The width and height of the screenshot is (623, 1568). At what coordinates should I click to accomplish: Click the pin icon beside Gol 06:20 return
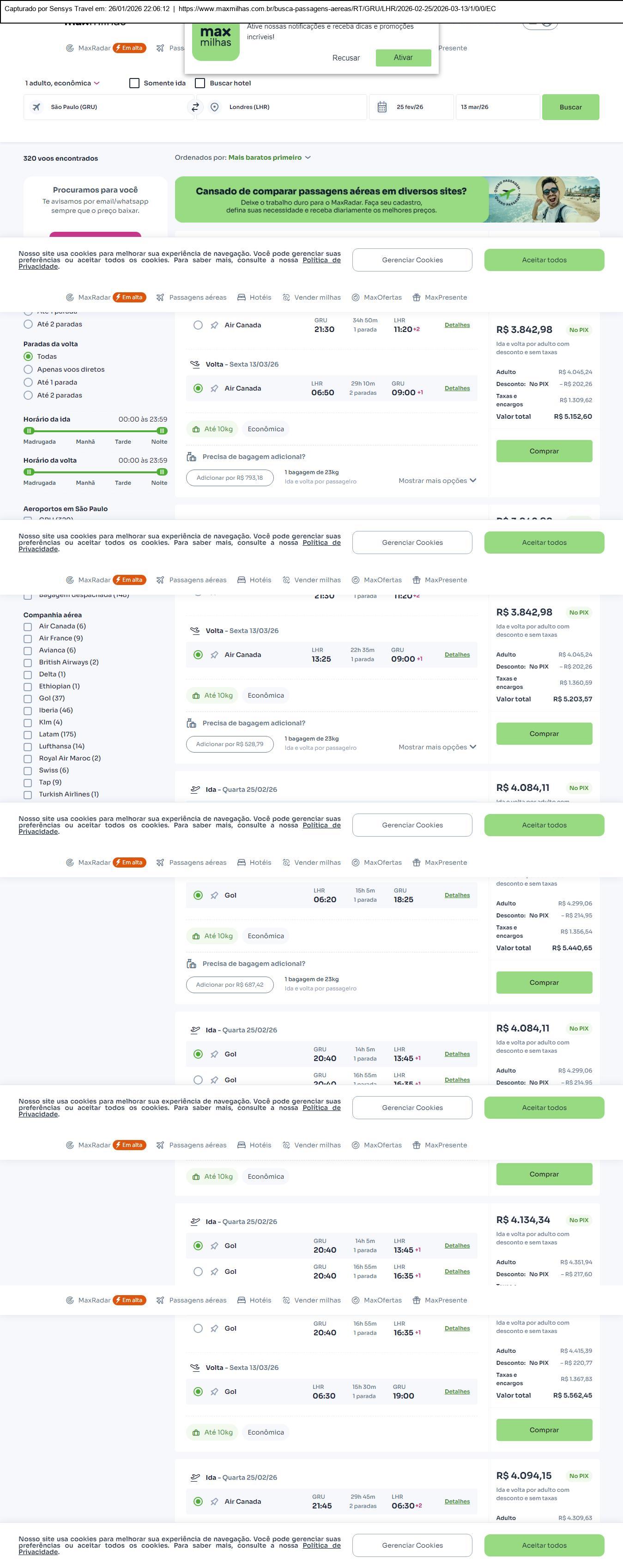point(214,895)
